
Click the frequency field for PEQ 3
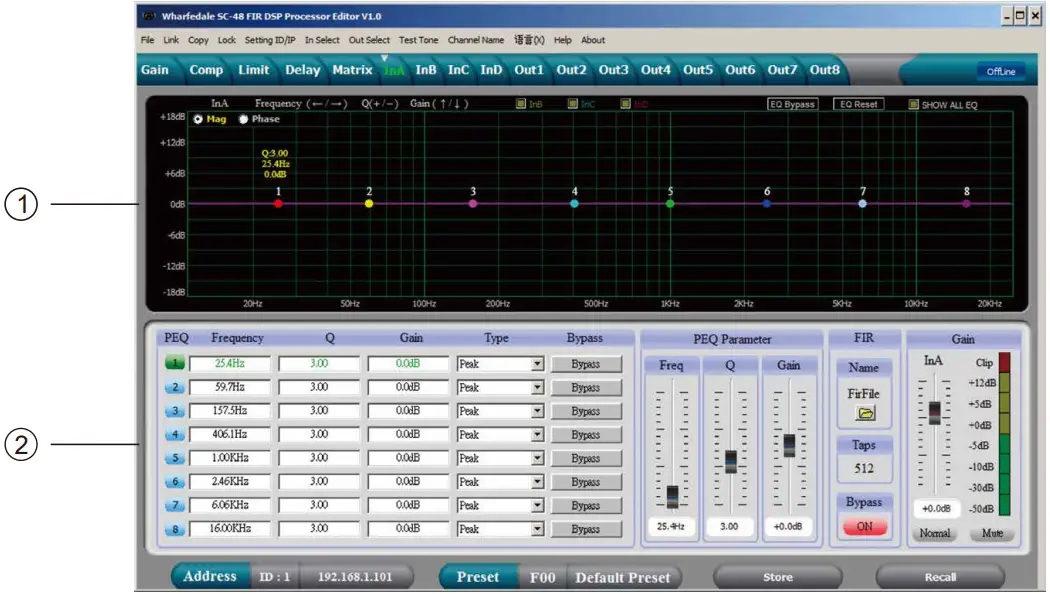click(229, 411)
